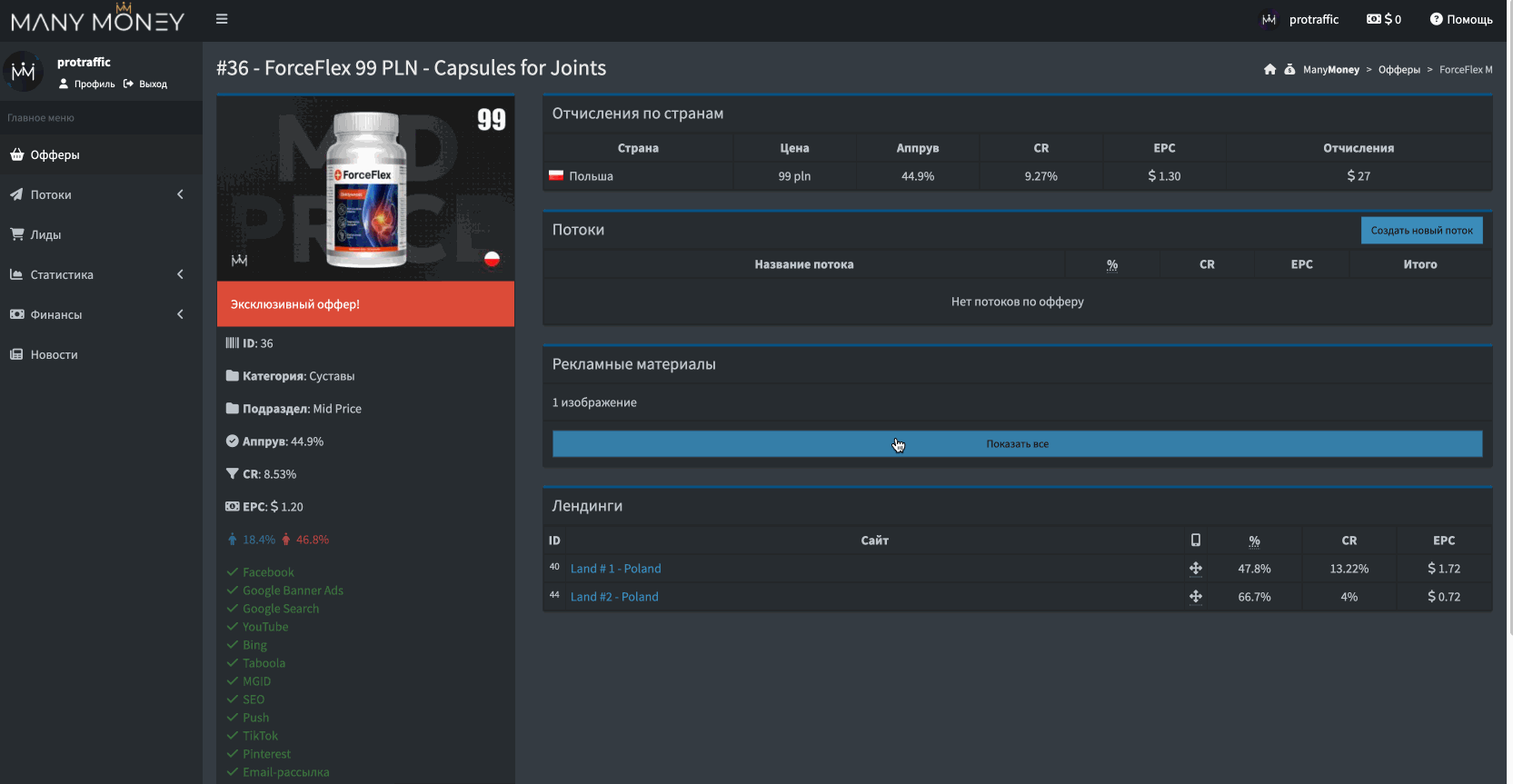Click the 1 изображение text

[594, 402]
